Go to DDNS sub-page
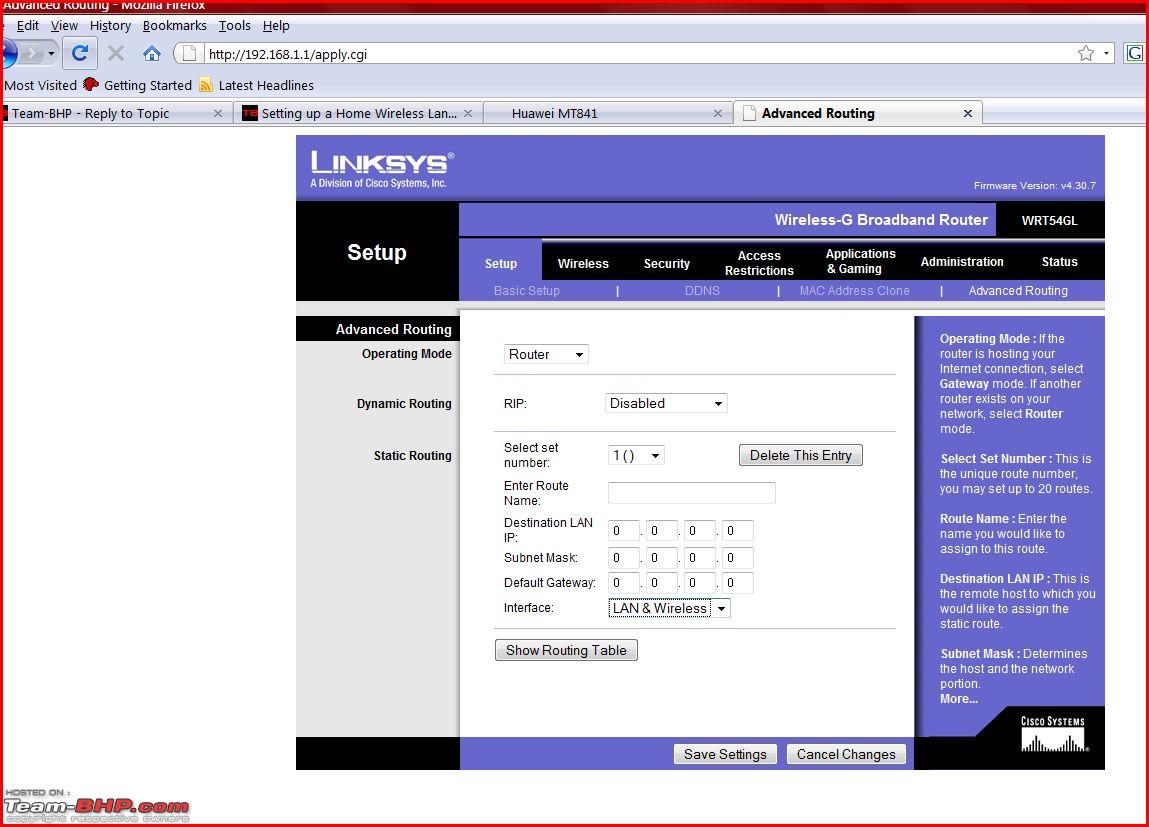Screen dimensions: 1149x827 point(702,291)
